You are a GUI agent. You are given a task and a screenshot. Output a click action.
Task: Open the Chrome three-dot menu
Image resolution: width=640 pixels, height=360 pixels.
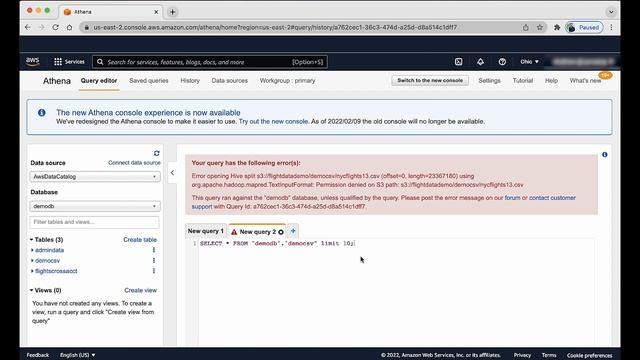tap(611, 27)
